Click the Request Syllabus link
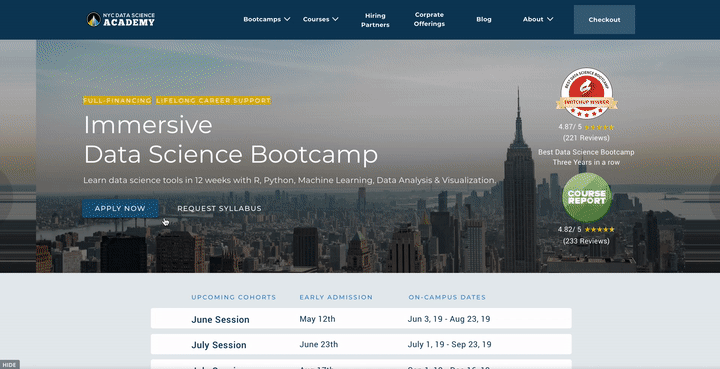This screenshot has height=369, width=720. tap(219, 208)
